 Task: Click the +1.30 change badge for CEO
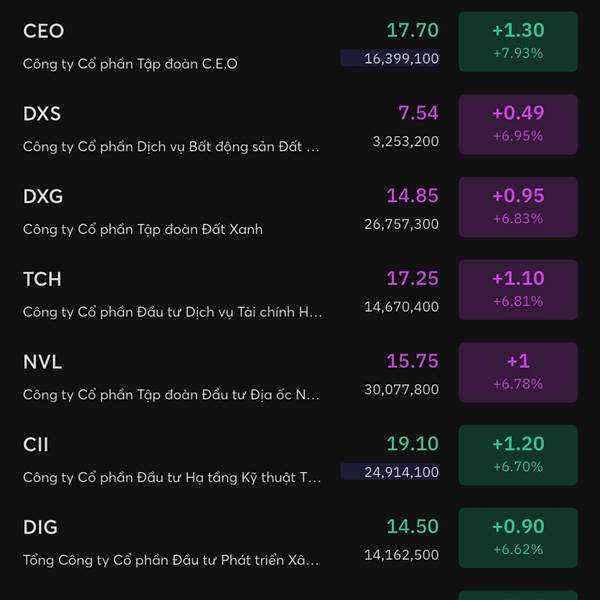coord(517,42)
